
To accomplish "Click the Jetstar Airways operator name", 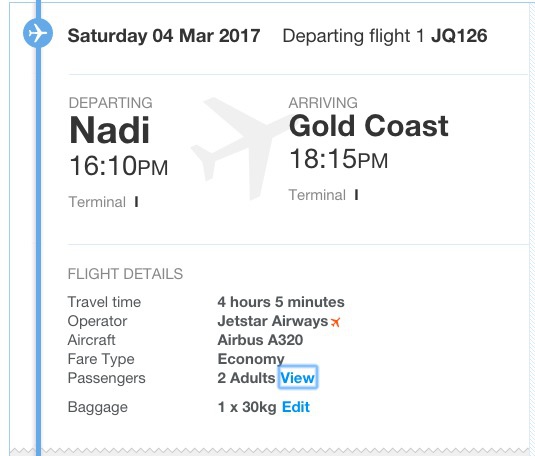I will [x=273, y=321].
